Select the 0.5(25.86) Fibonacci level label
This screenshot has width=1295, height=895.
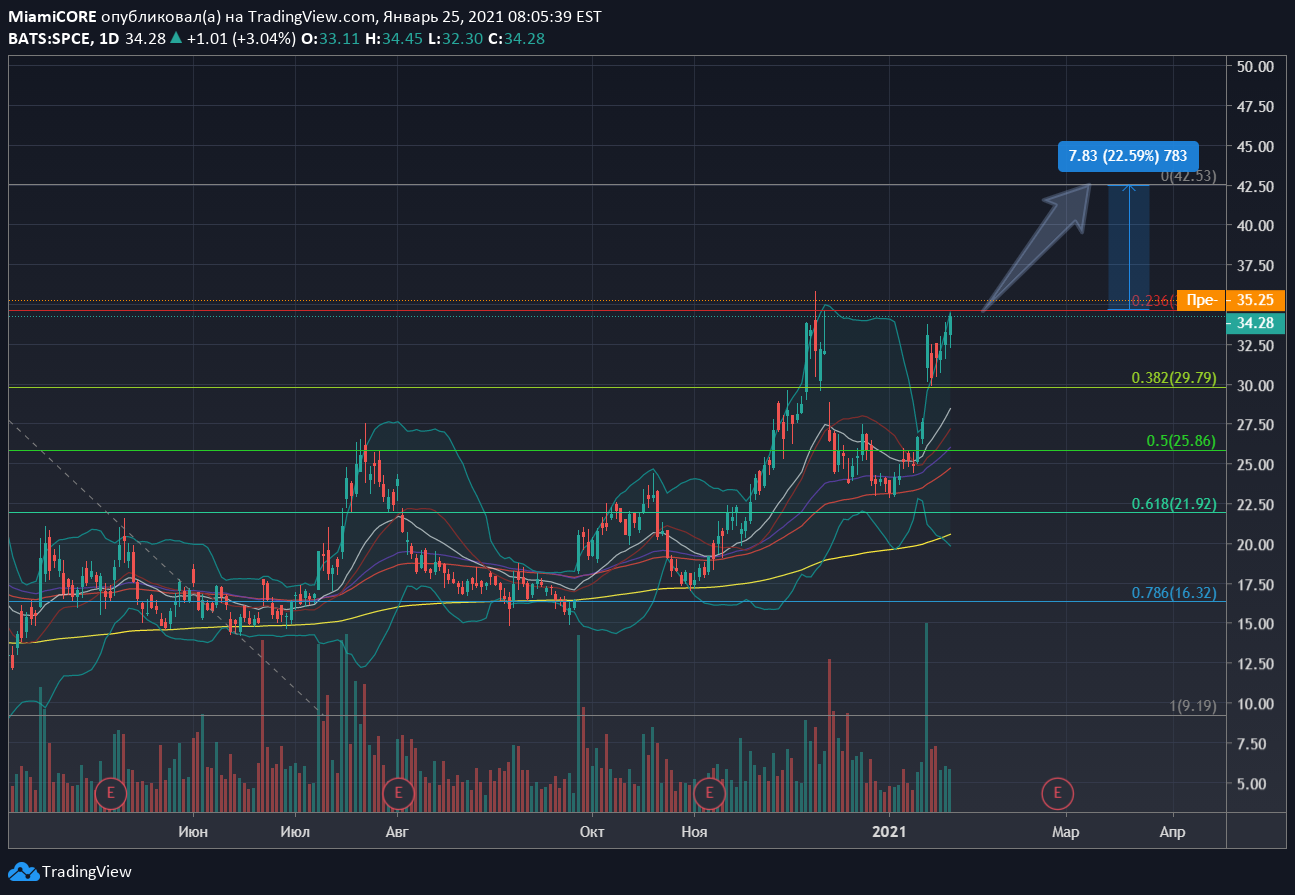(1181, 441)
